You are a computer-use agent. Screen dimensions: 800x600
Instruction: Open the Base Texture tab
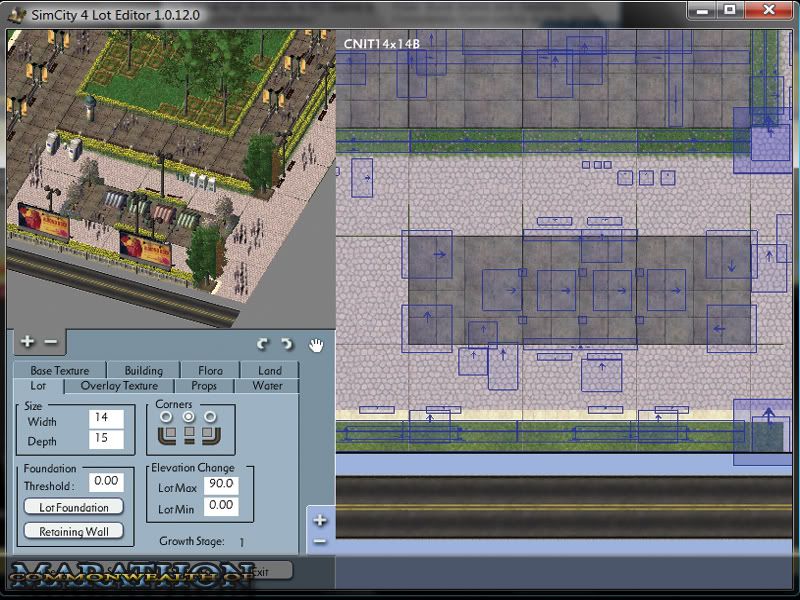[x=60, y=370]
